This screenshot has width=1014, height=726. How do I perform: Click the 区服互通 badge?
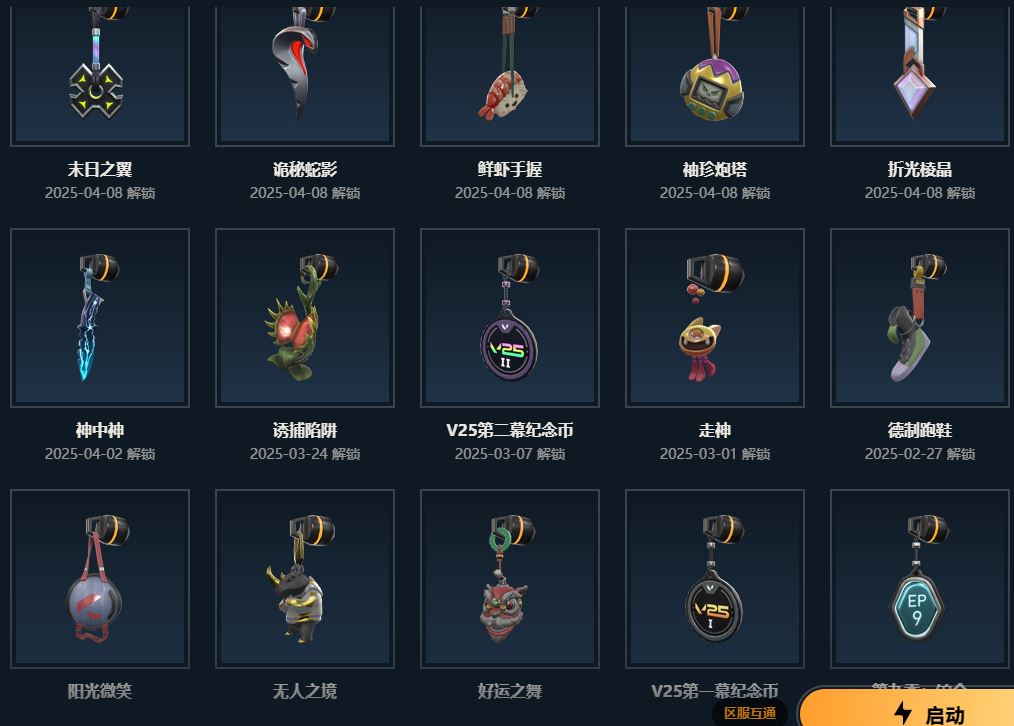tap(750, 713)
